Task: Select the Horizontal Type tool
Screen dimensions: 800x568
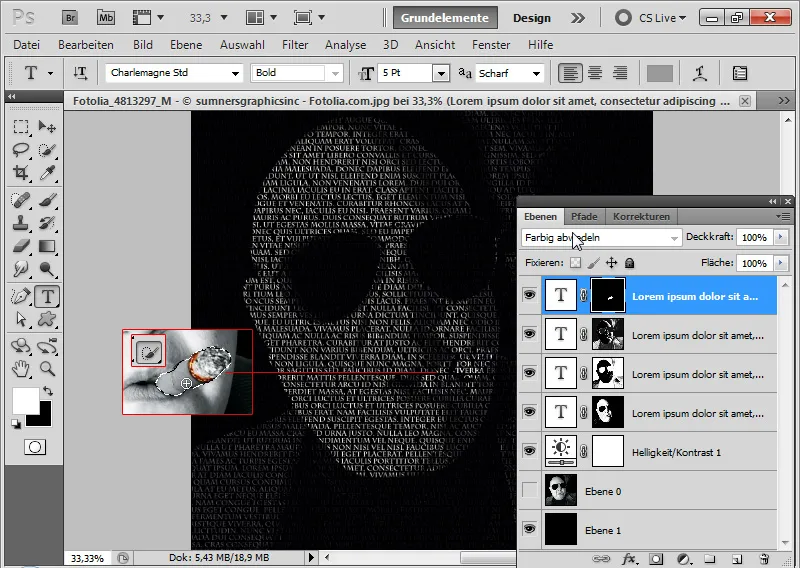Action: [47, 296]
